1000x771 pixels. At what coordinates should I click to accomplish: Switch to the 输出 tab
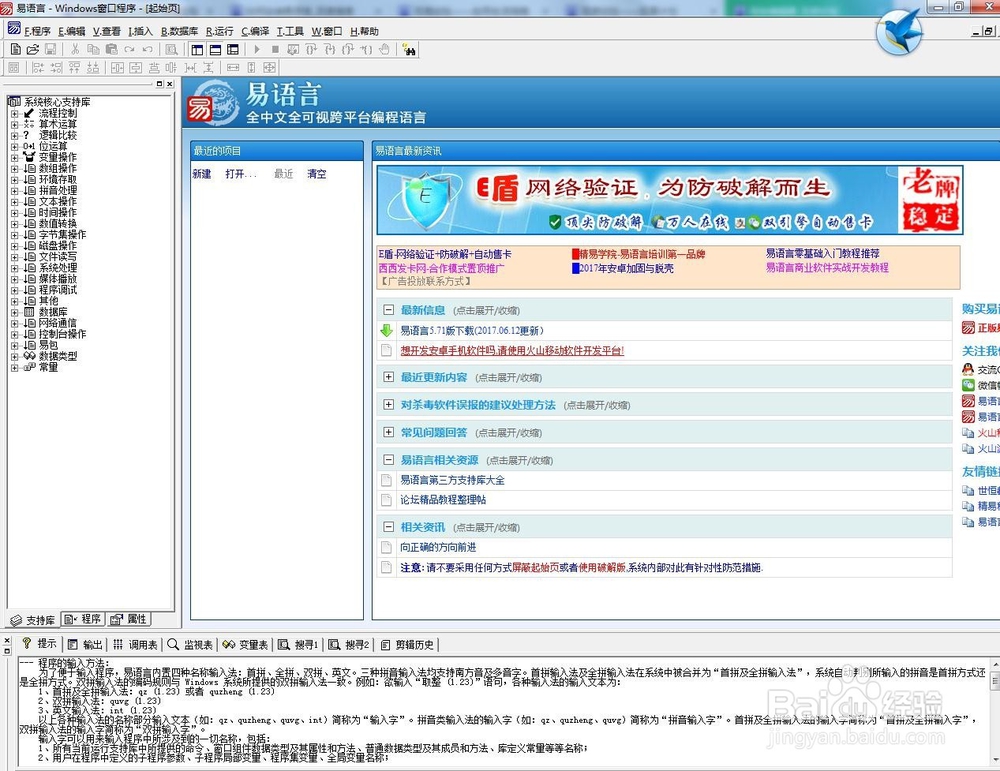coord(85,645)
